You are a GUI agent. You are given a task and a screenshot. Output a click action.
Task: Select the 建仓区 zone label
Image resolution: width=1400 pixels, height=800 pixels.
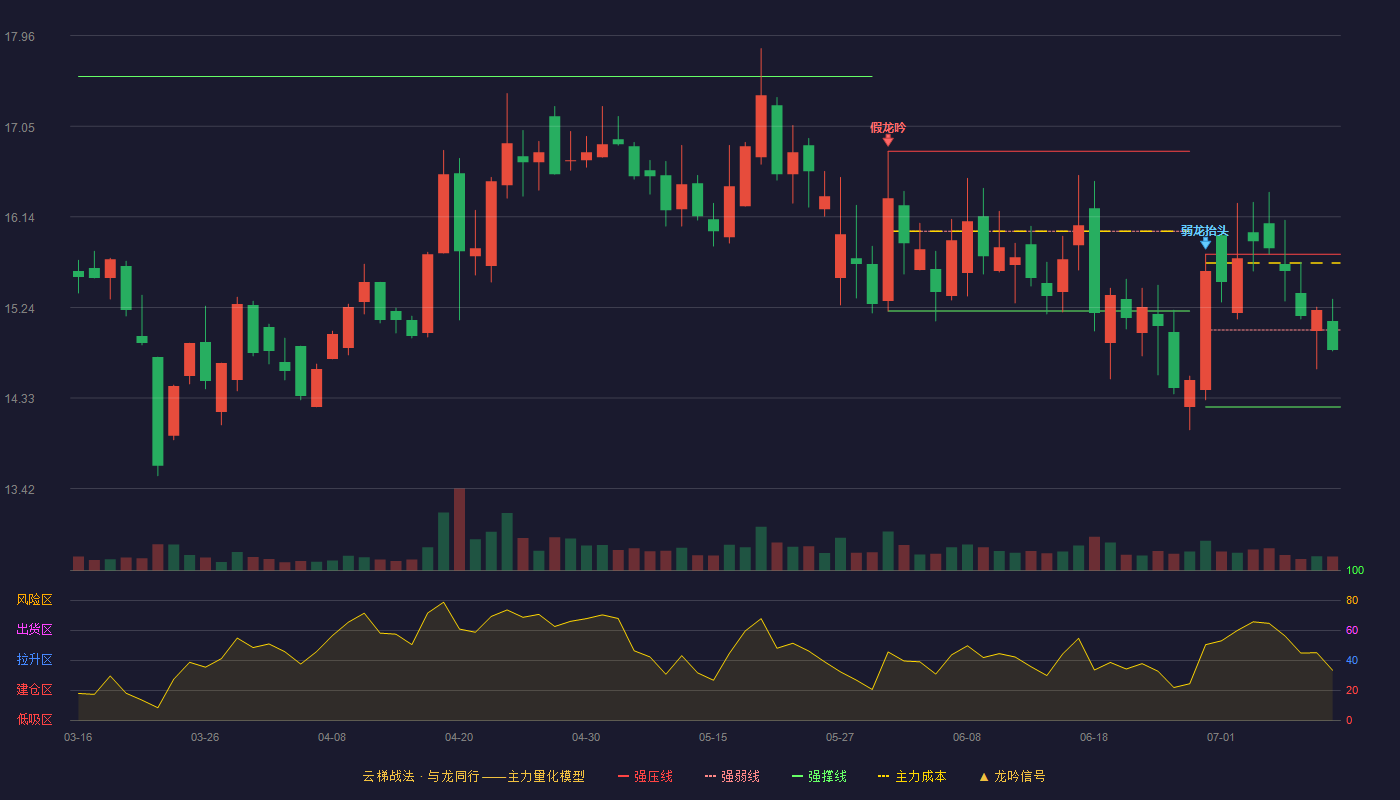[x=34, y=690]
